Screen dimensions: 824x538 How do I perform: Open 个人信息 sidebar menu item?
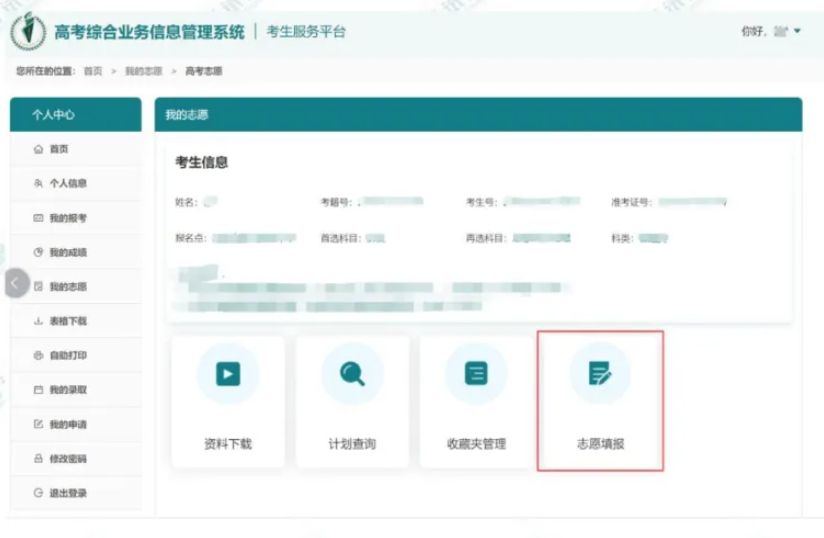76,183
